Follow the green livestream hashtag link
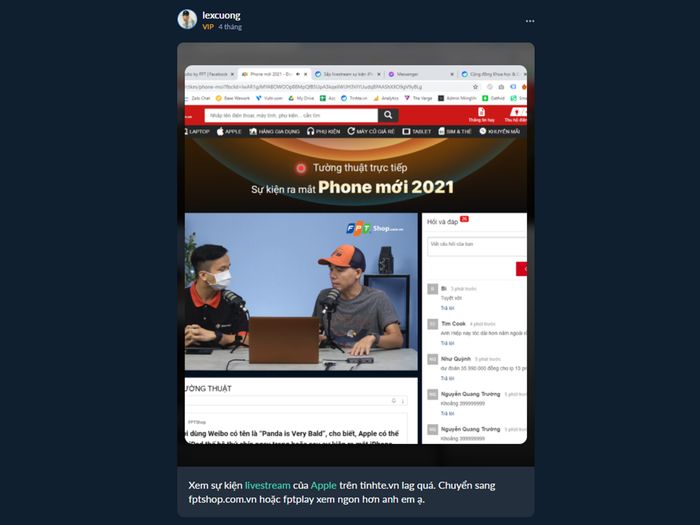The width and height of the screenshot is (700, 525). (267, 485)
